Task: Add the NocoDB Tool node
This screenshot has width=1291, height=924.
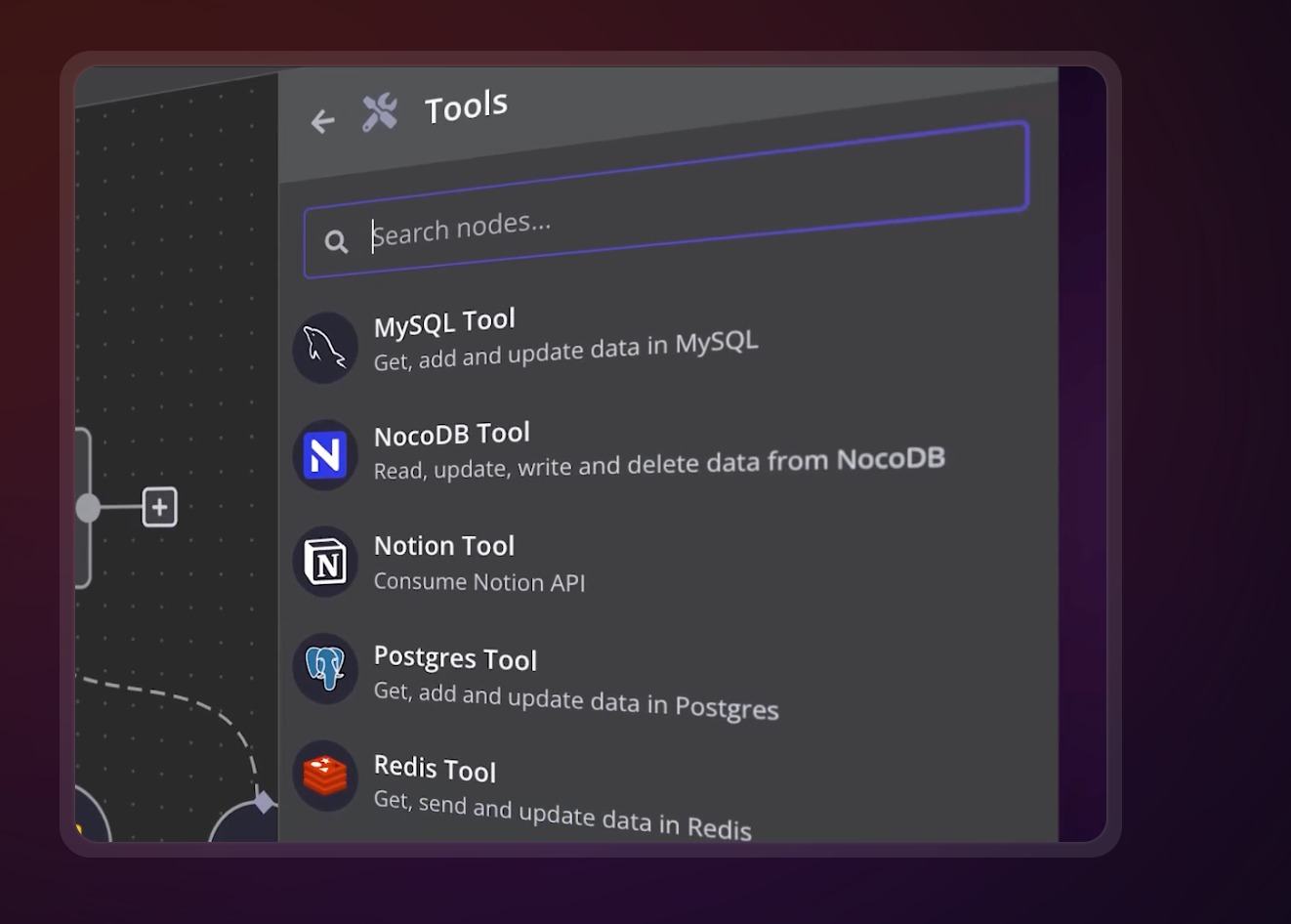Action: [x=452, y=434]
